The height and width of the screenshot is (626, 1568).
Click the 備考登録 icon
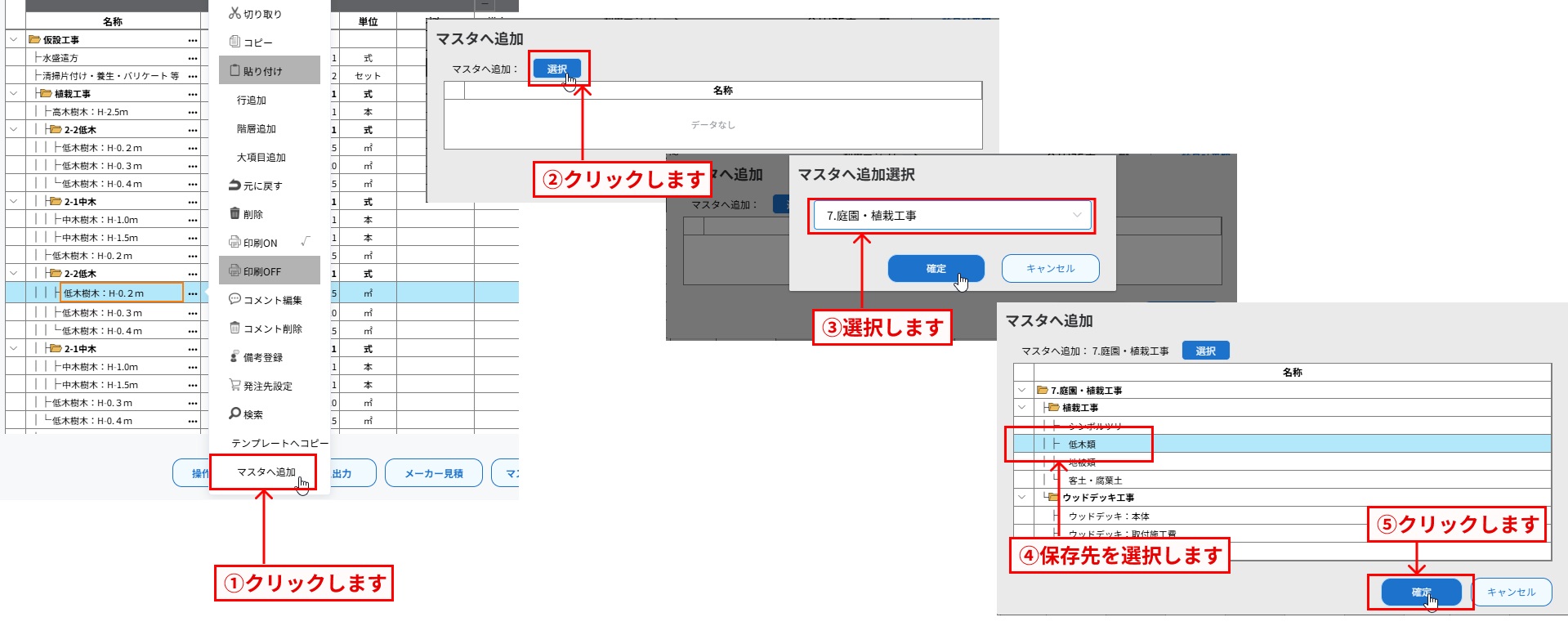click(x=235, y=357)
